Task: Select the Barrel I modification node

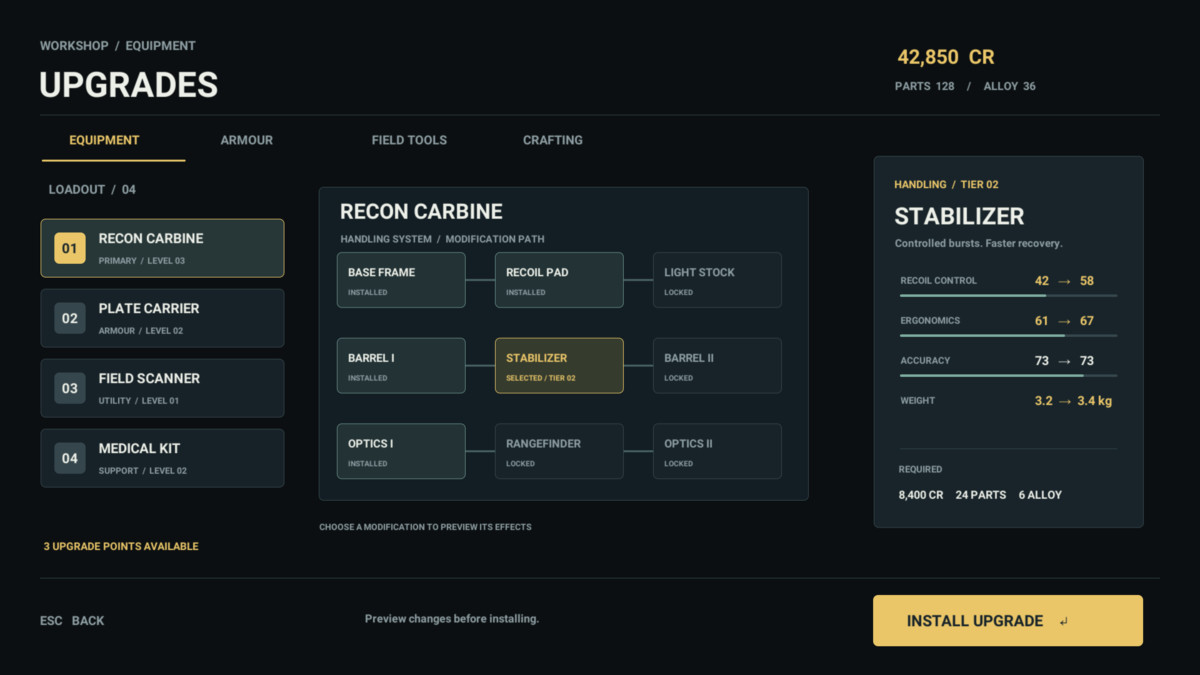Action: tap(401, 365)
